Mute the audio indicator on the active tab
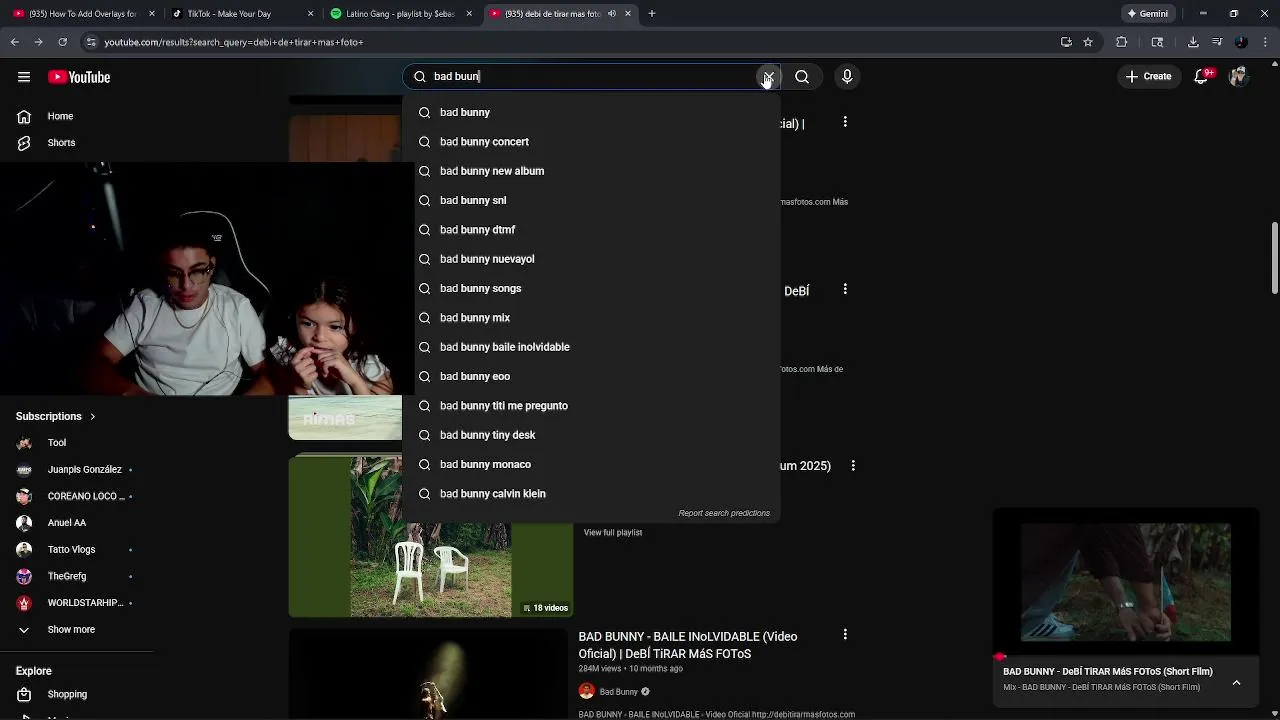1280x720 pixels. 612,14
